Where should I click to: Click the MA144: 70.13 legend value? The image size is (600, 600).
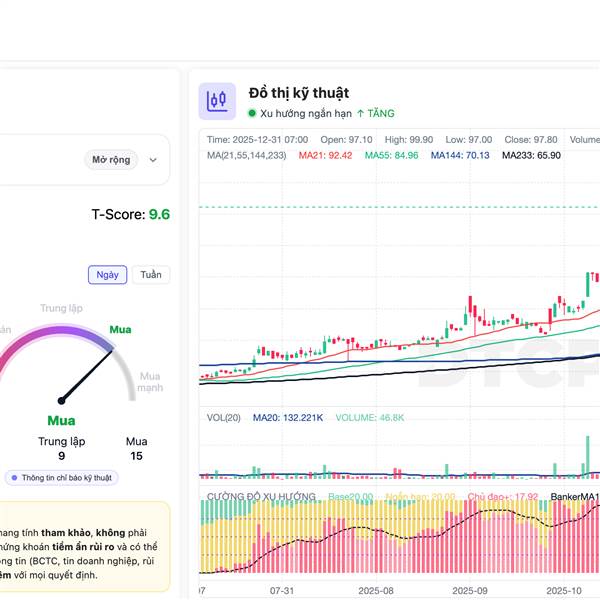pyautogui.click(x=460, y=155)
